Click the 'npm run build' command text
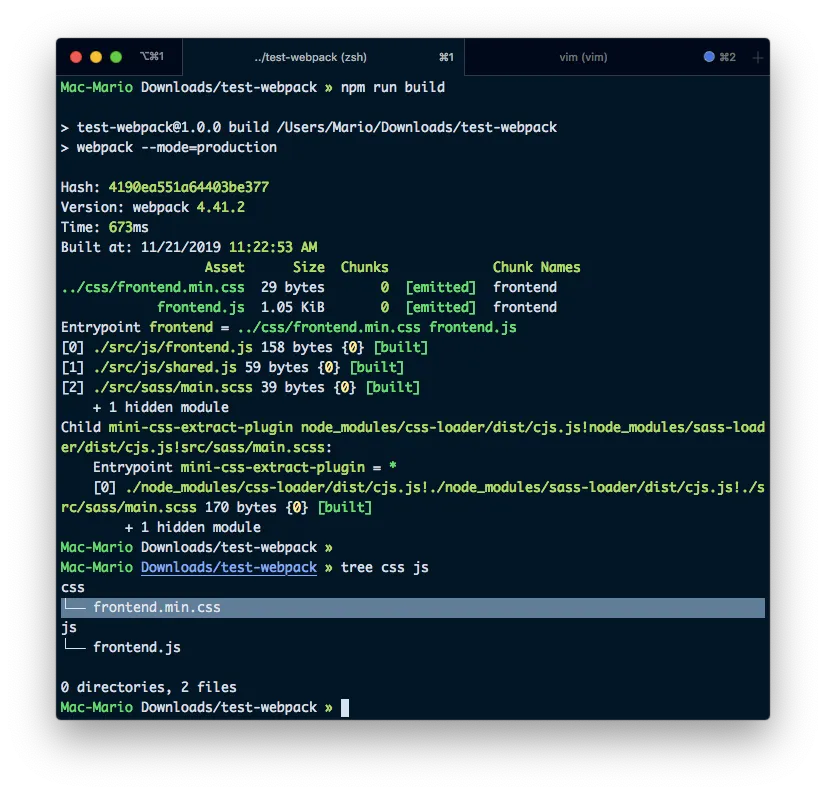The height and width of the screenshot is (794, 826). (x=392, y=87)
